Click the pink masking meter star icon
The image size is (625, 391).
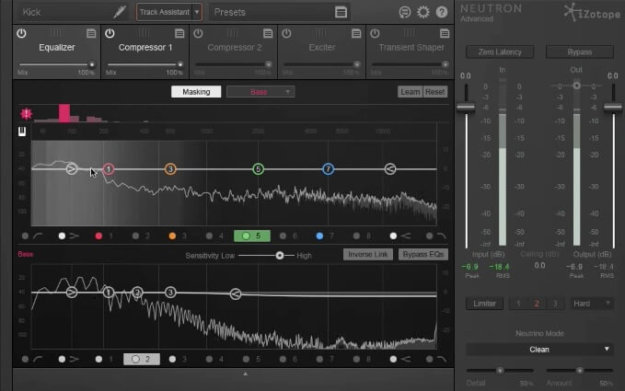[x=26, y=114]
